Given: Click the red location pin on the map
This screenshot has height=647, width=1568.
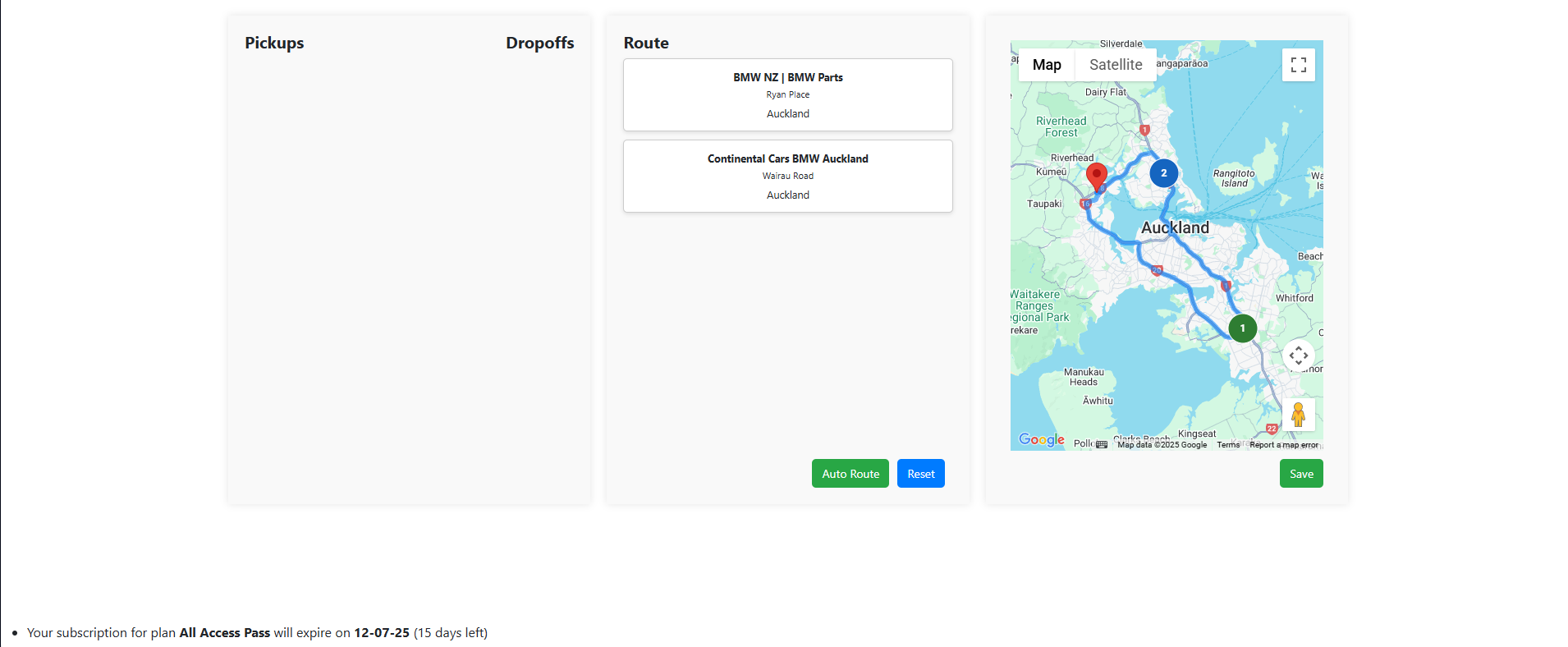Looking at the screenshot, I should 1096,177.
